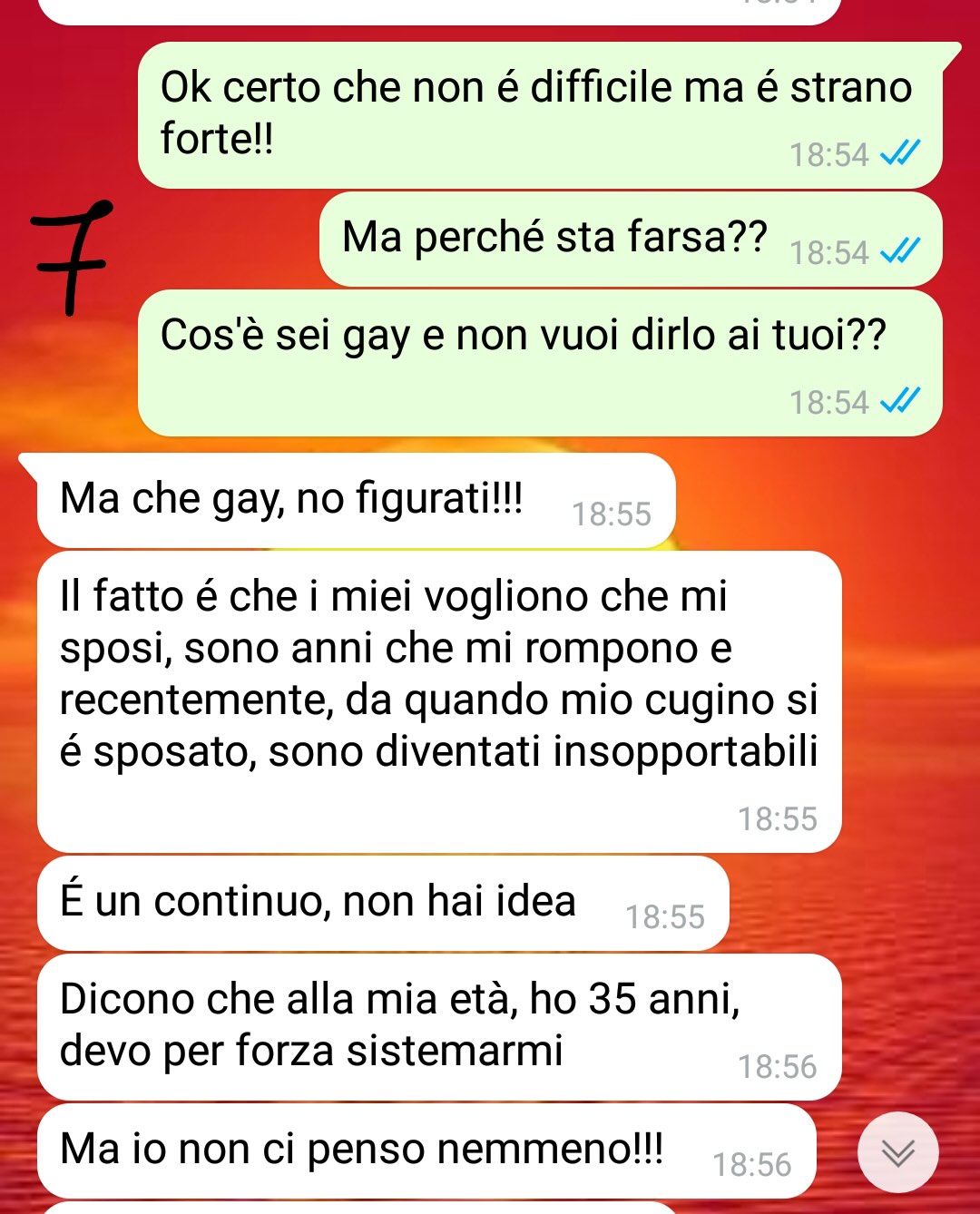Click 18:54 timestamp on 'strano forte!!' message
Image resolution: width=980 pixels, height=1214 pixels.
click(x=829, y=155)
